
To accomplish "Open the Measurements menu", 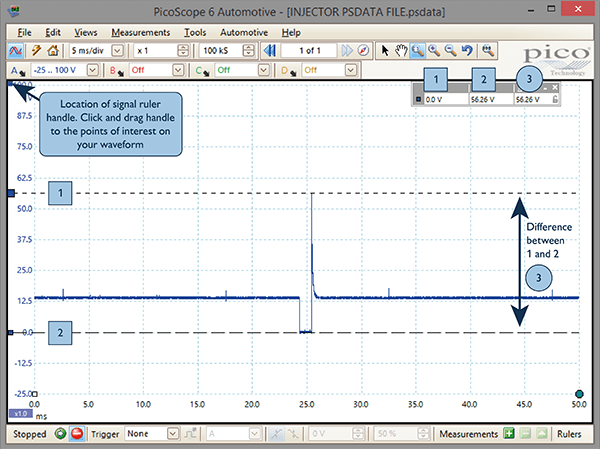I will coord(140,33).
